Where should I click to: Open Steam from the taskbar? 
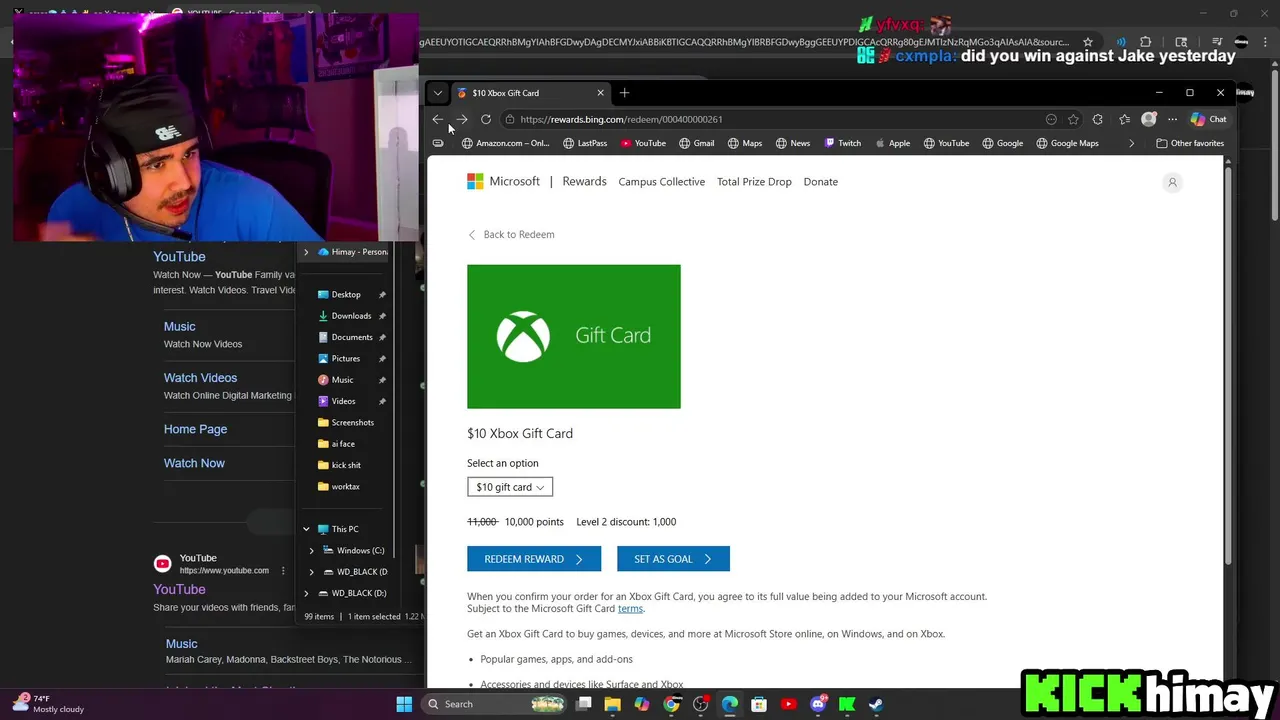pos(876,704)
